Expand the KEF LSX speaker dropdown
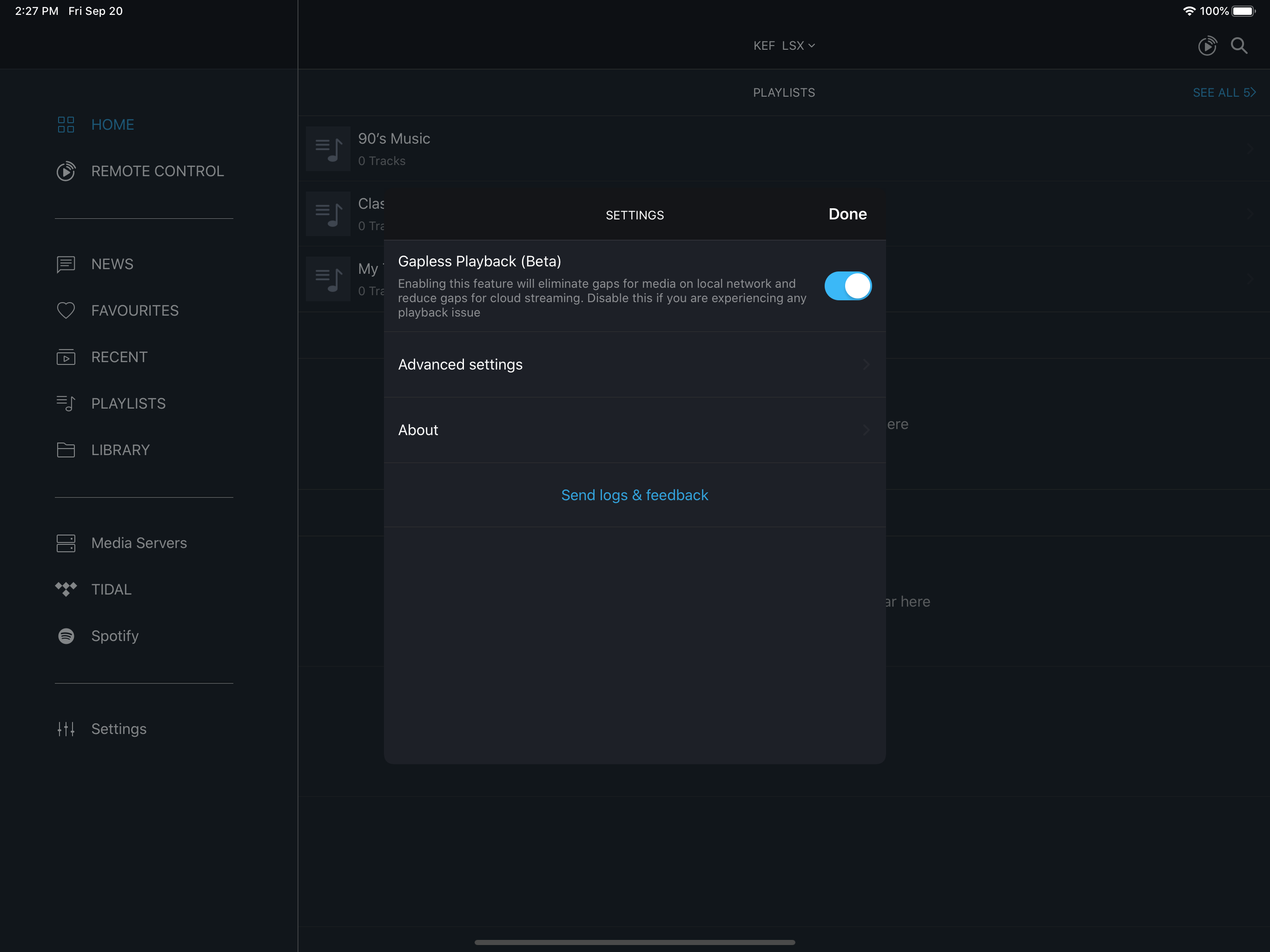Screen dimensions: 1270x952 (784, 46)
